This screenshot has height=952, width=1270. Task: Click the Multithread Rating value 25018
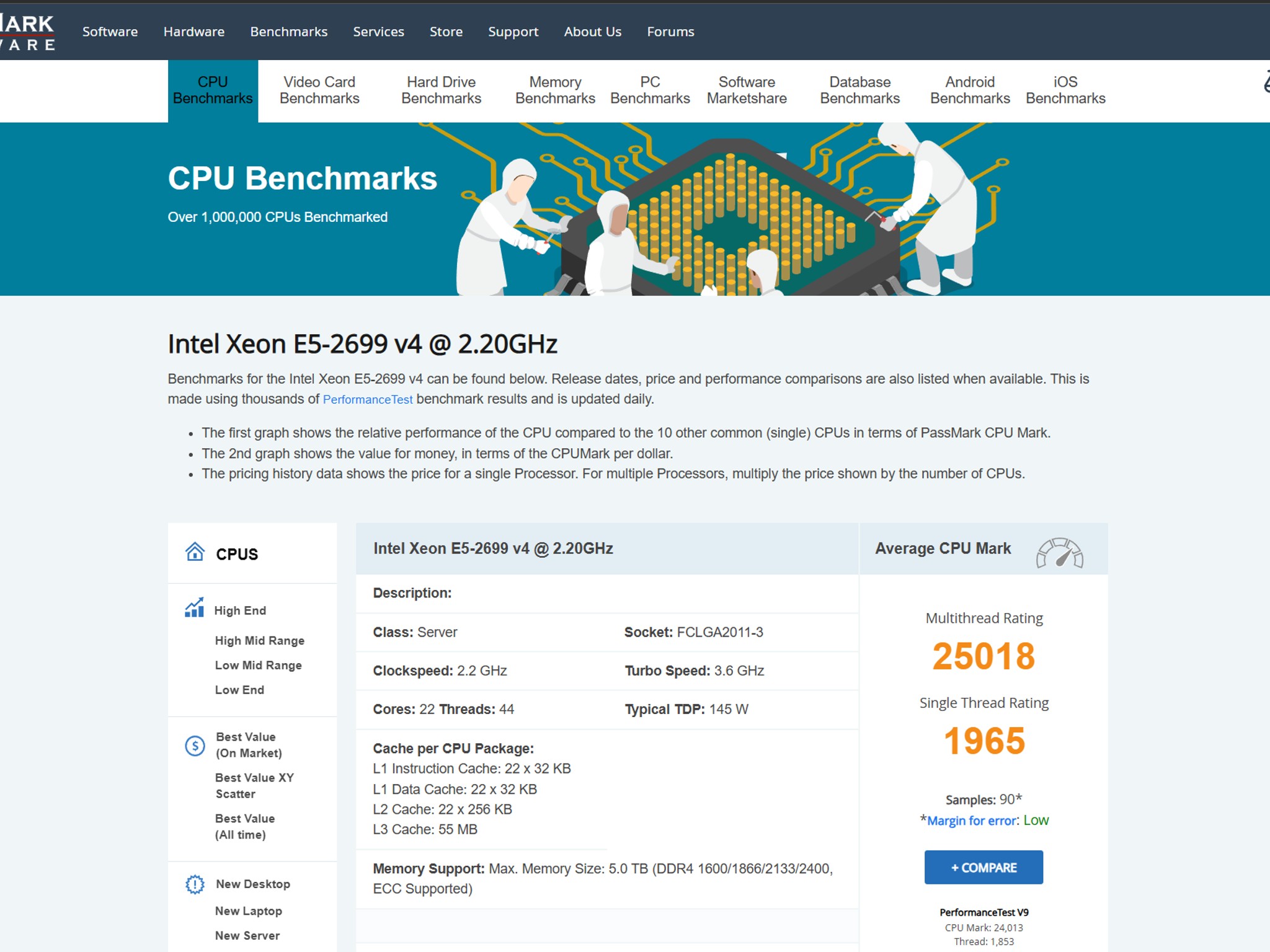click(984, 656)
